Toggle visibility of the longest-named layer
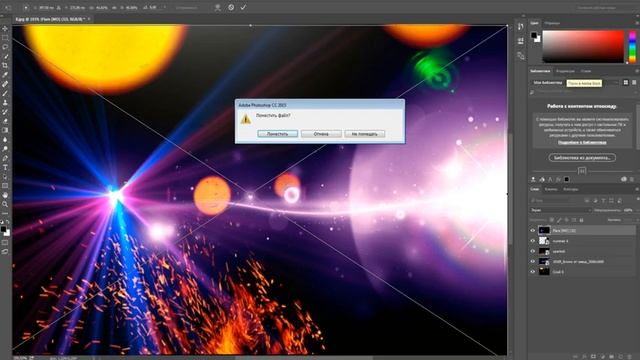 click(533, 261)
